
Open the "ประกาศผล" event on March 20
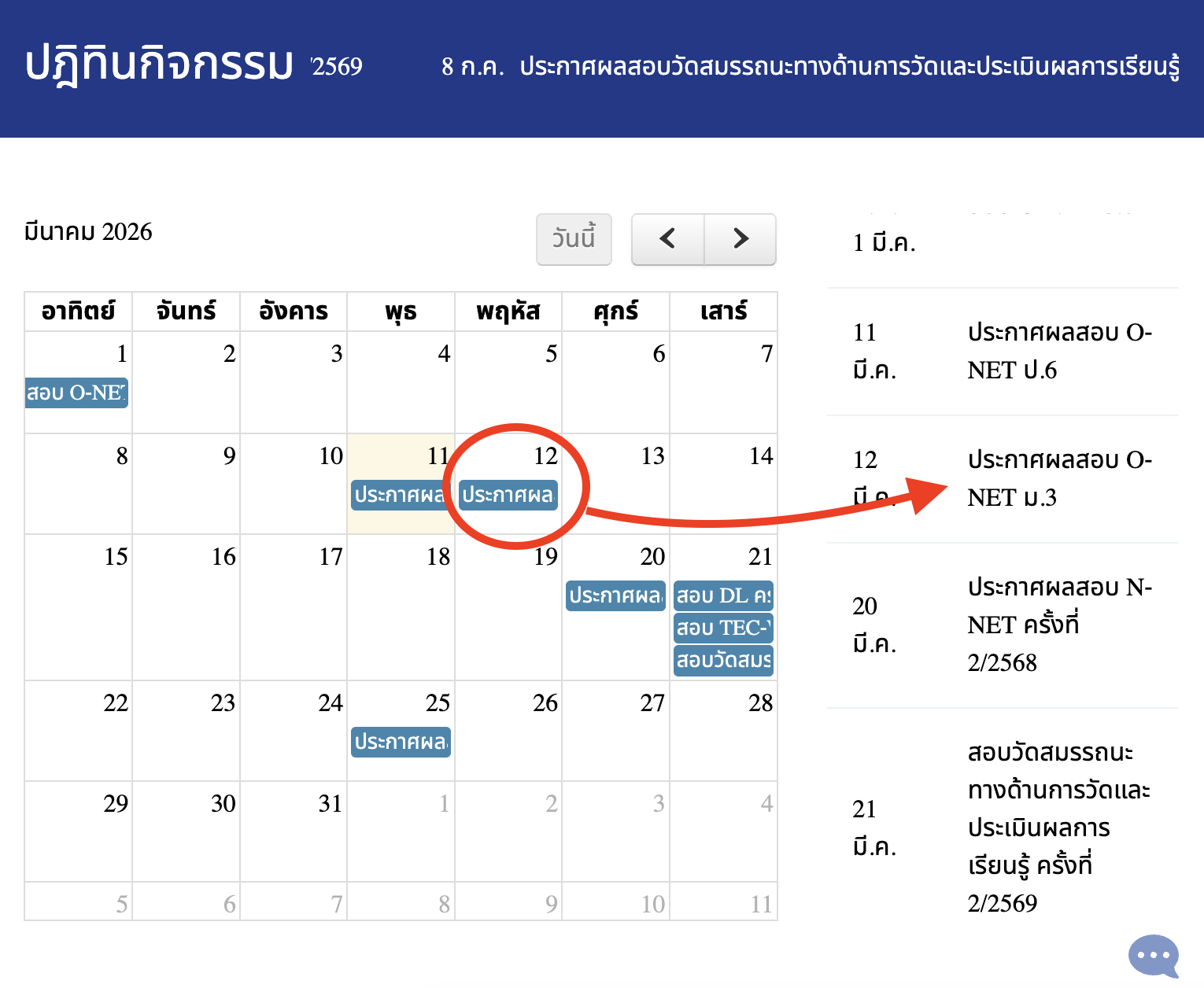point(615,596)
